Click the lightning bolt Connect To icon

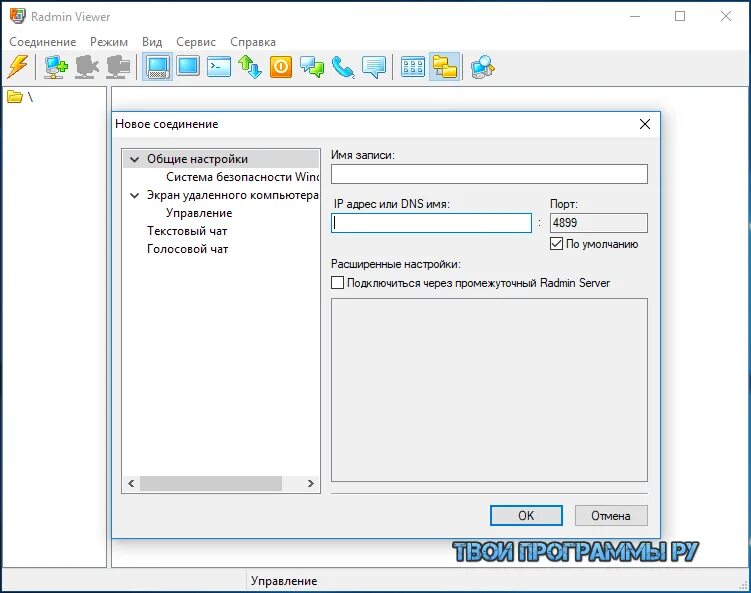(18, 66)
